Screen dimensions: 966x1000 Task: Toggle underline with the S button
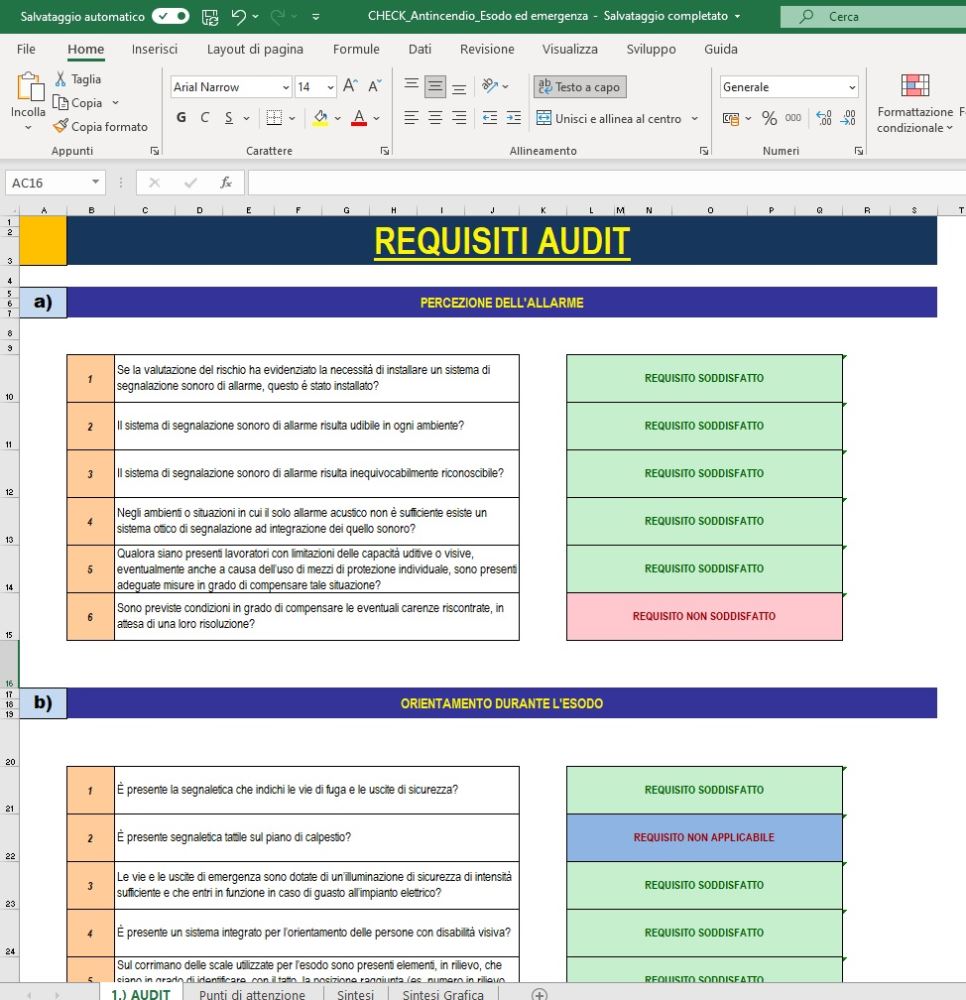pos(229,117)
